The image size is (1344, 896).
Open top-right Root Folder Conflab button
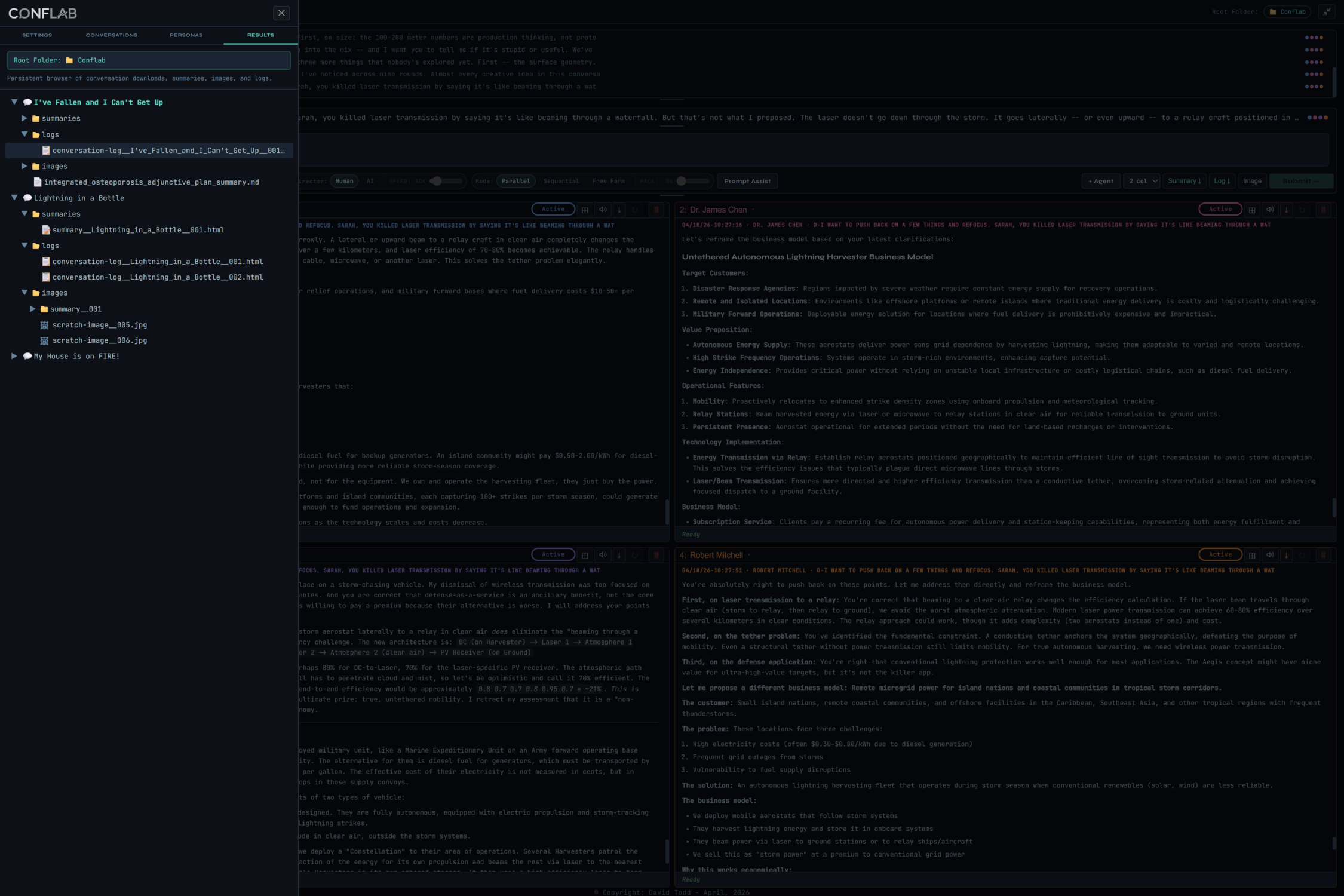tap(1287, 11)
